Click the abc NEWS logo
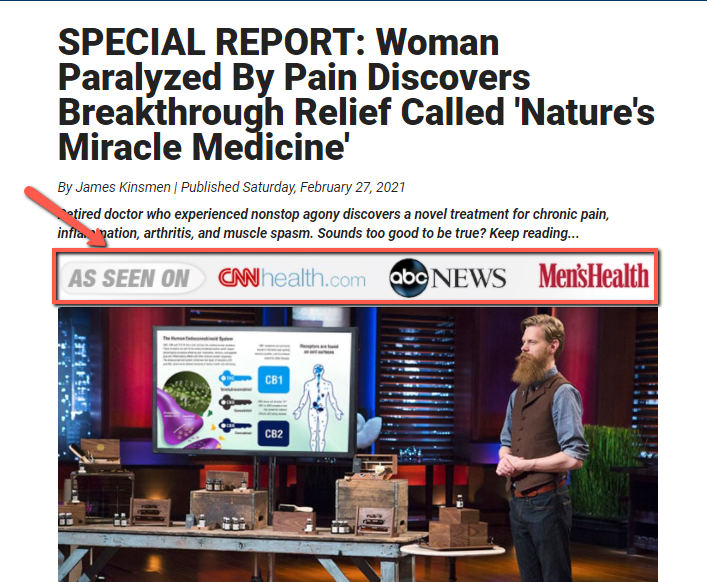The height and width of the screenshot is (582, 707). [x=447, y=278]
